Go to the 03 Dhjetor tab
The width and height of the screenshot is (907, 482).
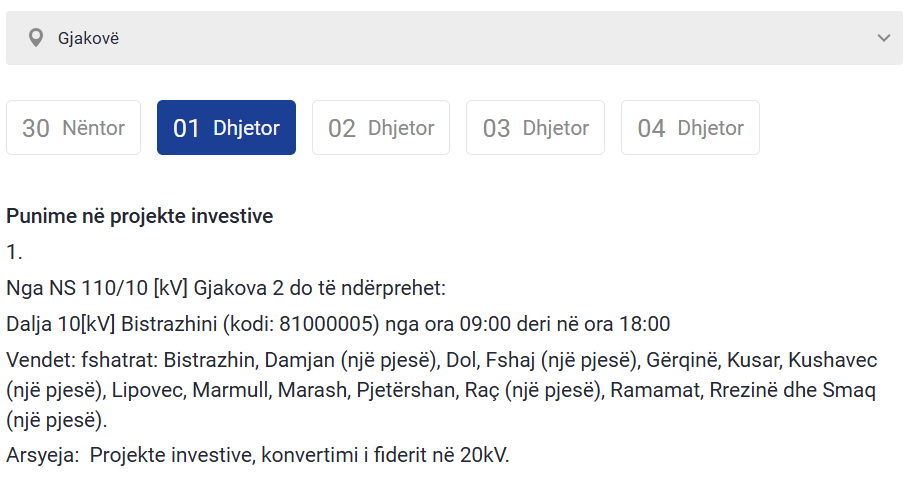535,128
